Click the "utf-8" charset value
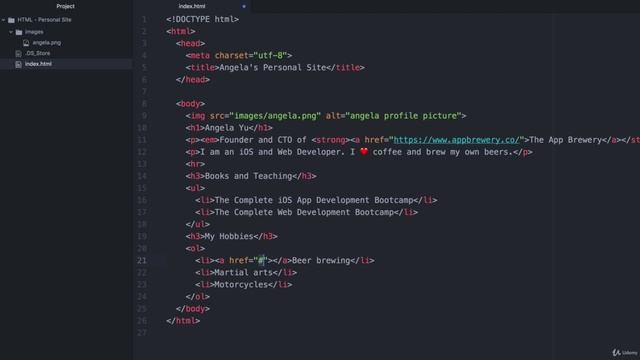 (270, 56)
